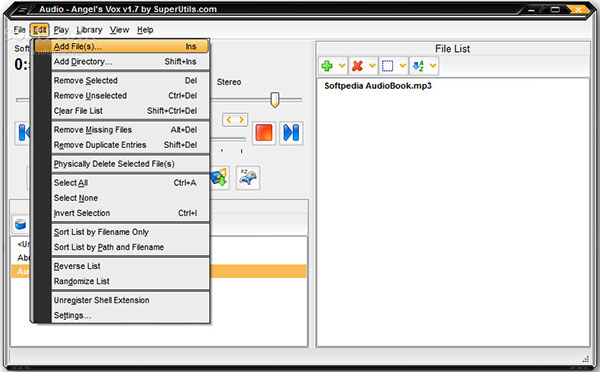Choose Invert Selection entry

click(x=130, y=213)
